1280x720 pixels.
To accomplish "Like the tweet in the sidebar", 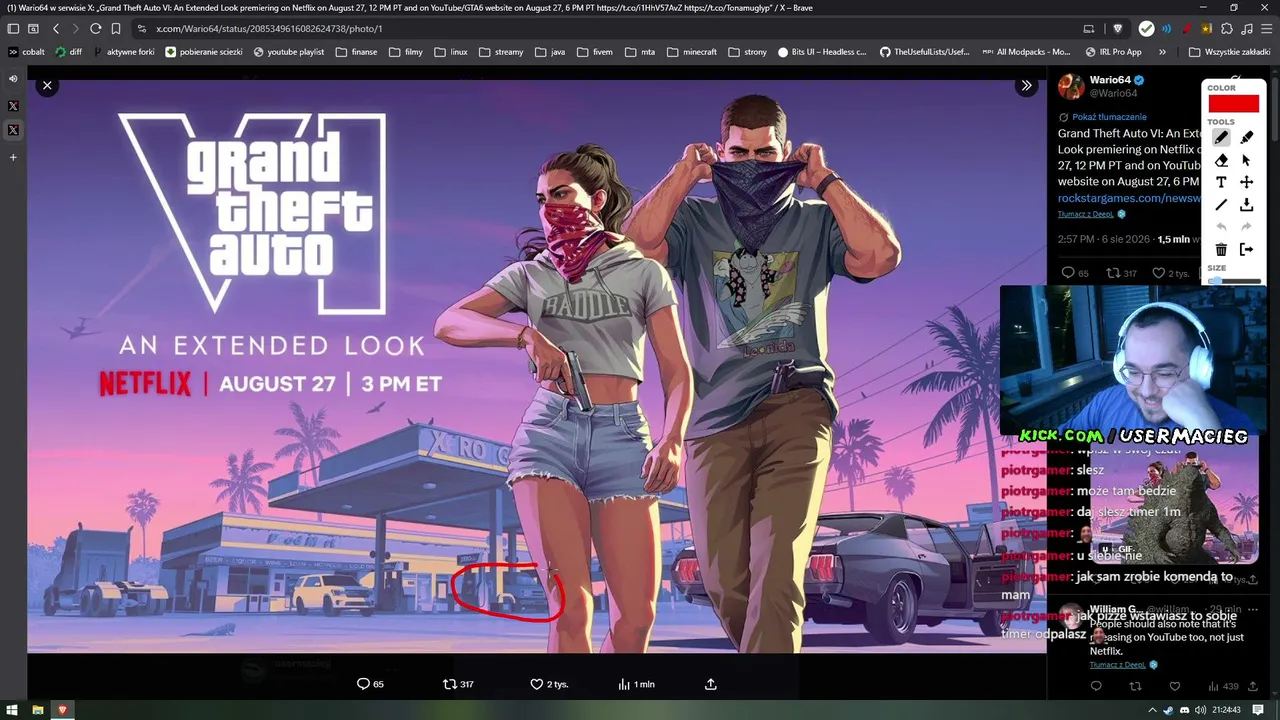I will coord(1170,273).
